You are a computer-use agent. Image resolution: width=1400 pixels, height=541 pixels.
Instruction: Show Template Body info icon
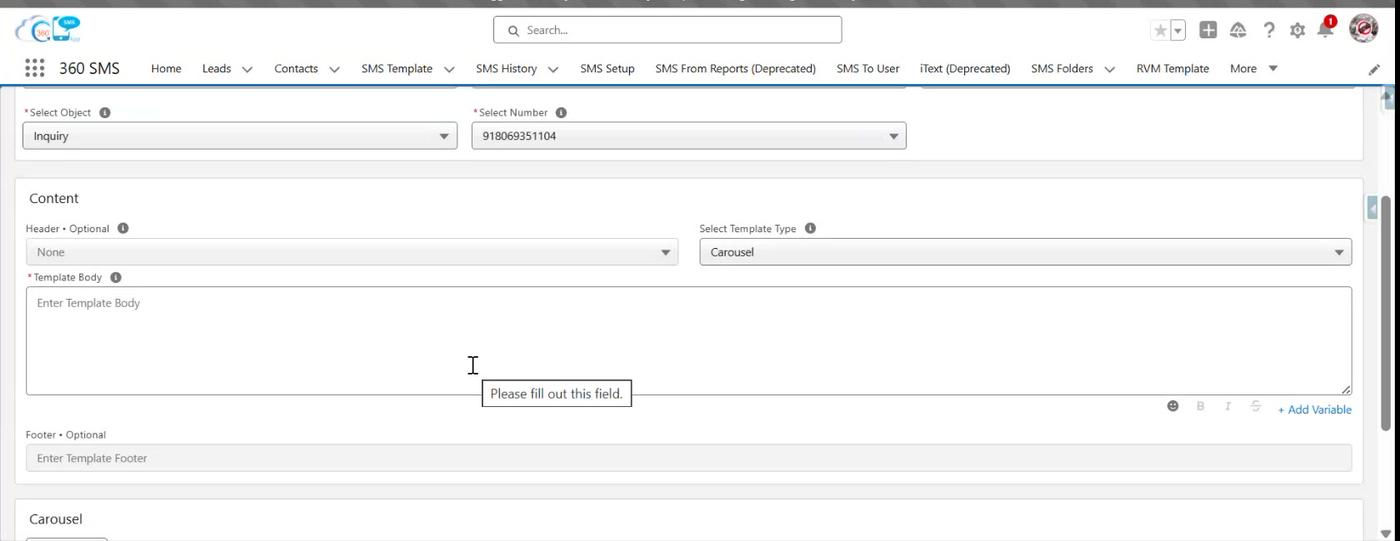[116, 277]
